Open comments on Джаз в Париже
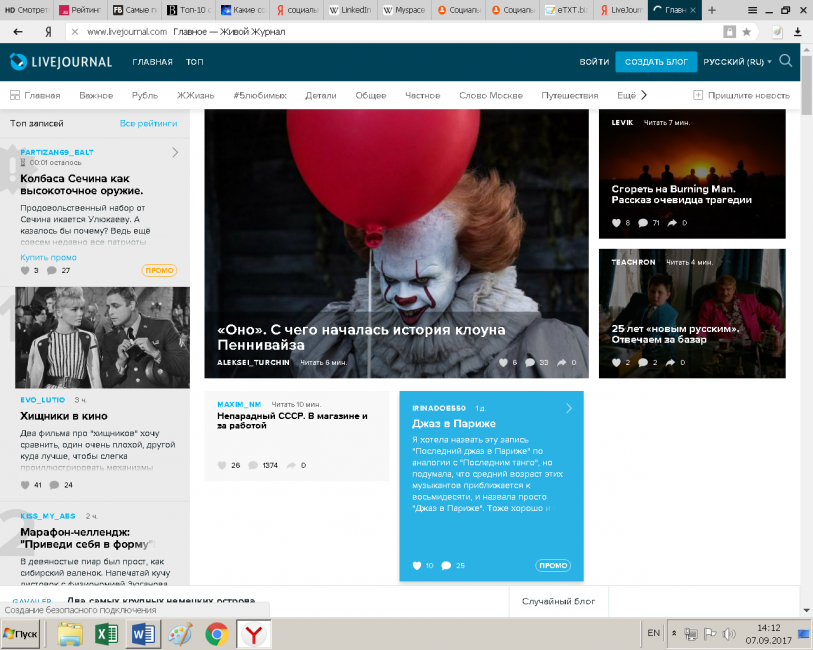This screenshot has width=813, height=650. coord(446,566)
